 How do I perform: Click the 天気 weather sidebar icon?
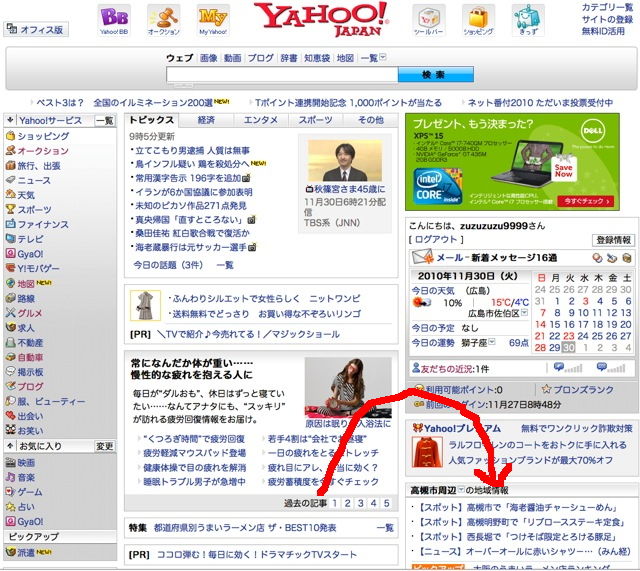10,195
